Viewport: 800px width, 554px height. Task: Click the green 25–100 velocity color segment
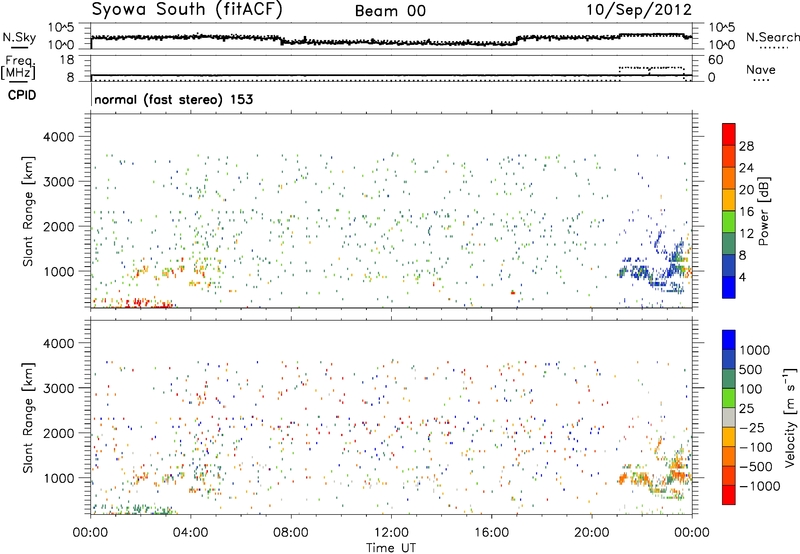729,398
